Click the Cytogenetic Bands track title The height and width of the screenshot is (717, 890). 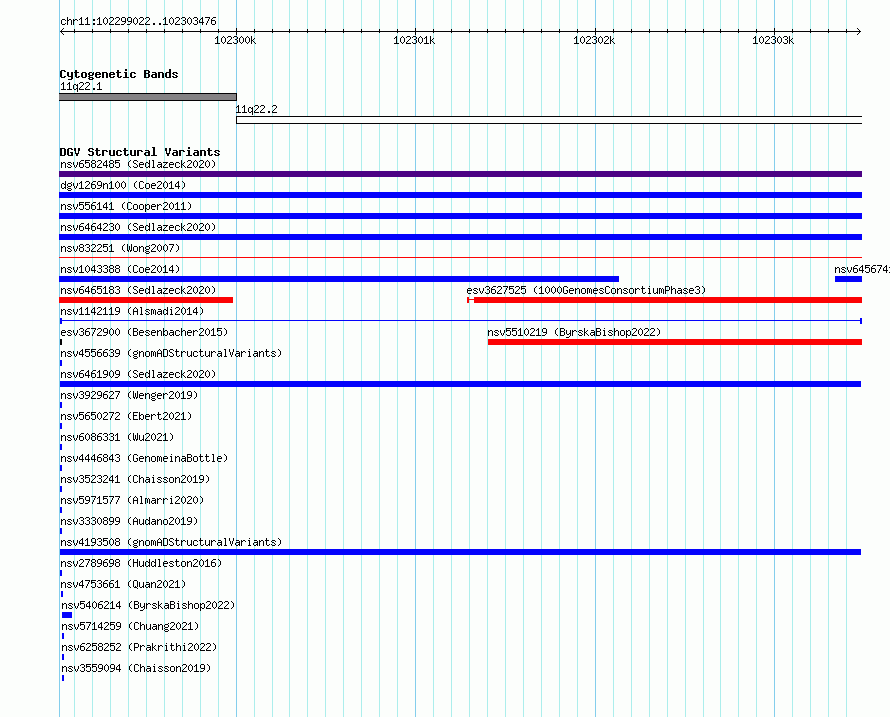tap(119, 74)
